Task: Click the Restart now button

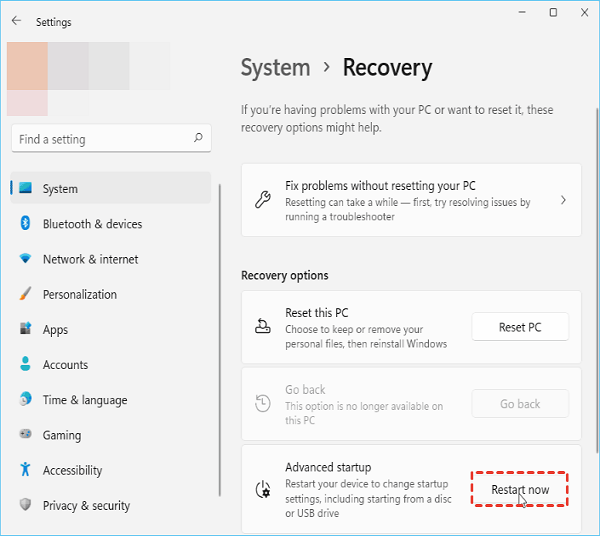Action: [x=520, y=489]
